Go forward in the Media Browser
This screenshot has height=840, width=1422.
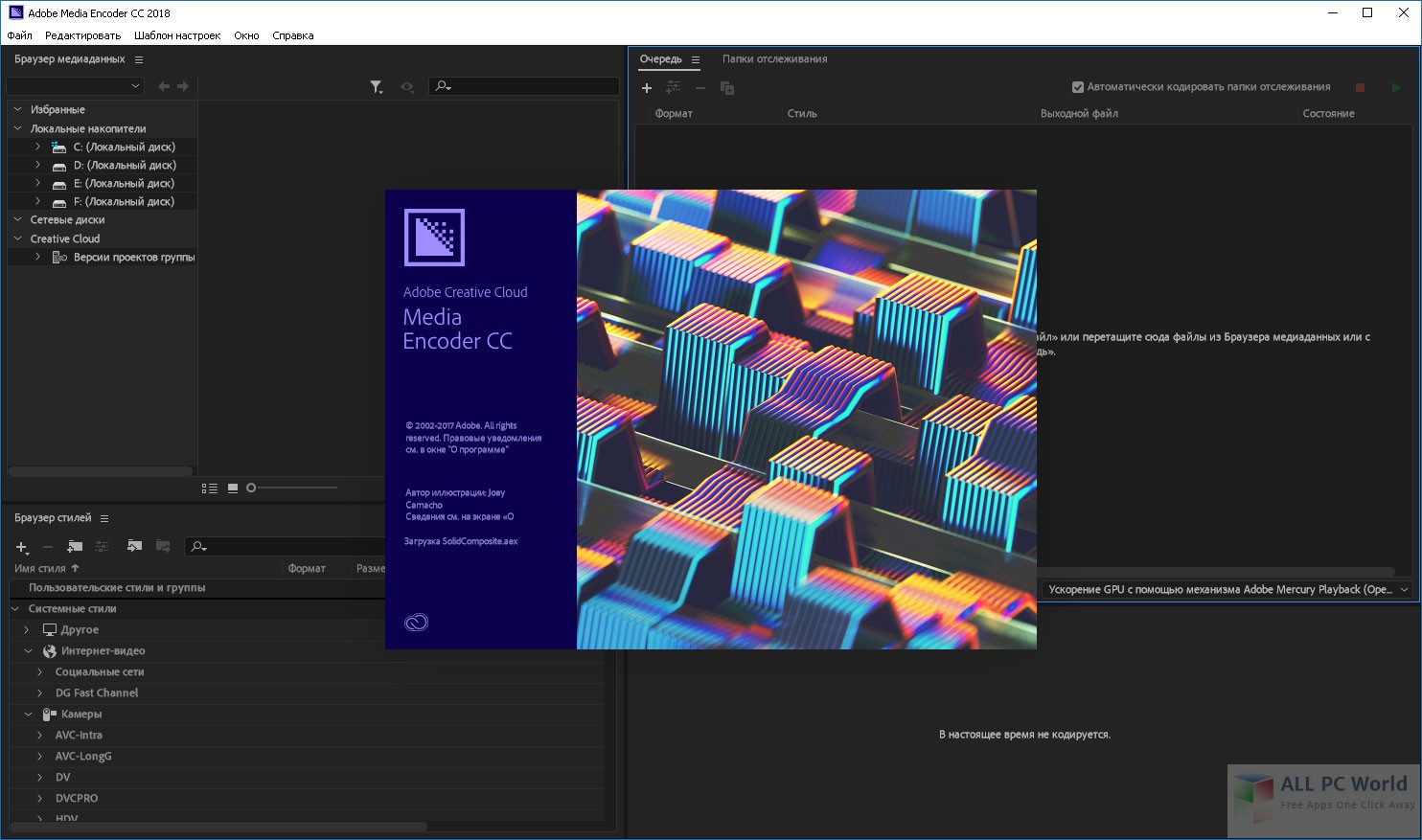[x=183, y=86]
